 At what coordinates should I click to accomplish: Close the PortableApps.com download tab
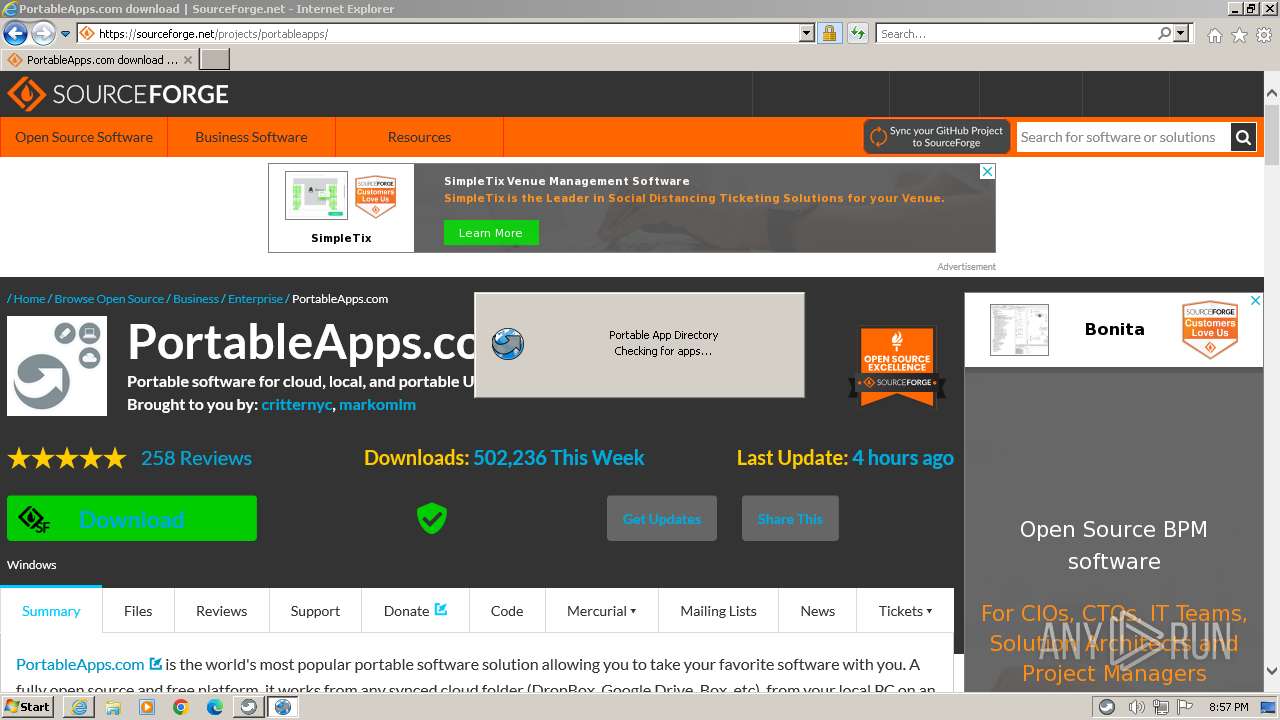tap(188, 60)
